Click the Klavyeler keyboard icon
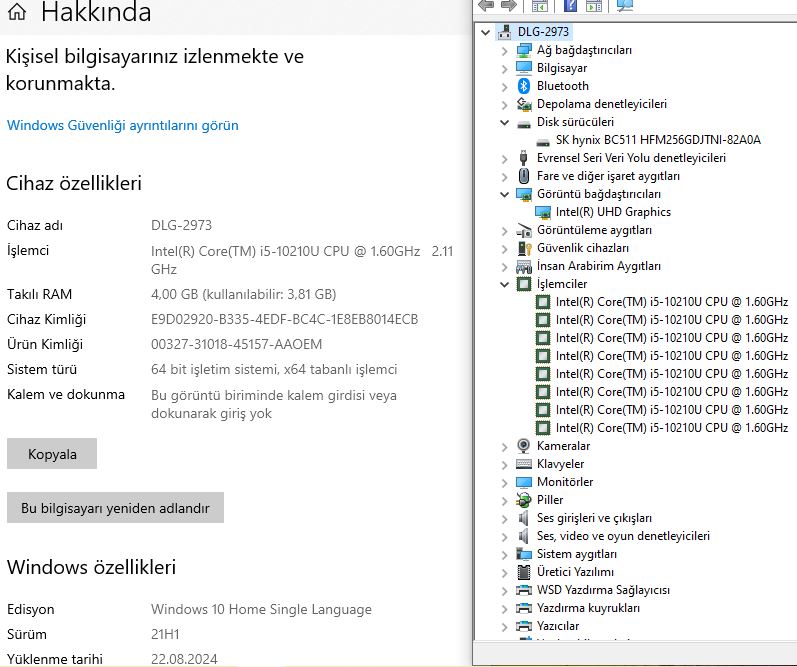The image size is (797, 667). point(524,464)
